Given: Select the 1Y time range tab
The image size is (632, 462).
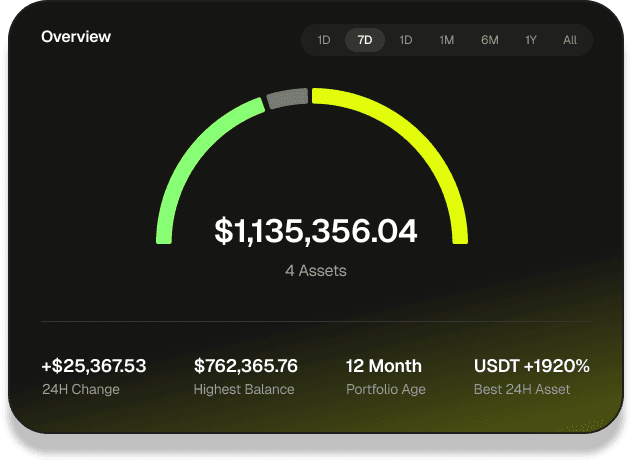Looking at the screenshot, I should (530, 40).
